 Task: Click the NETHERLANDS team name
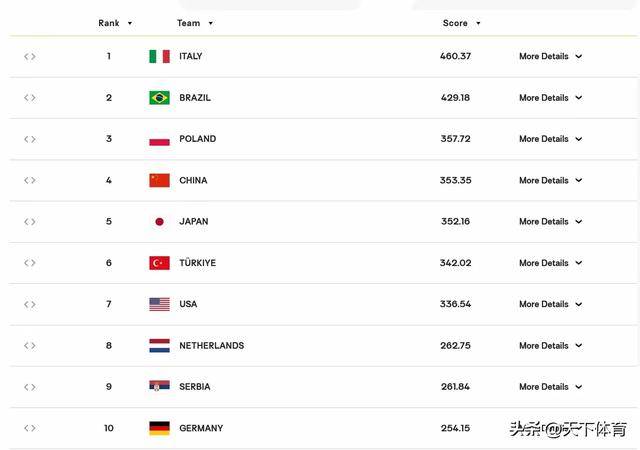click(x=211, y=346)
